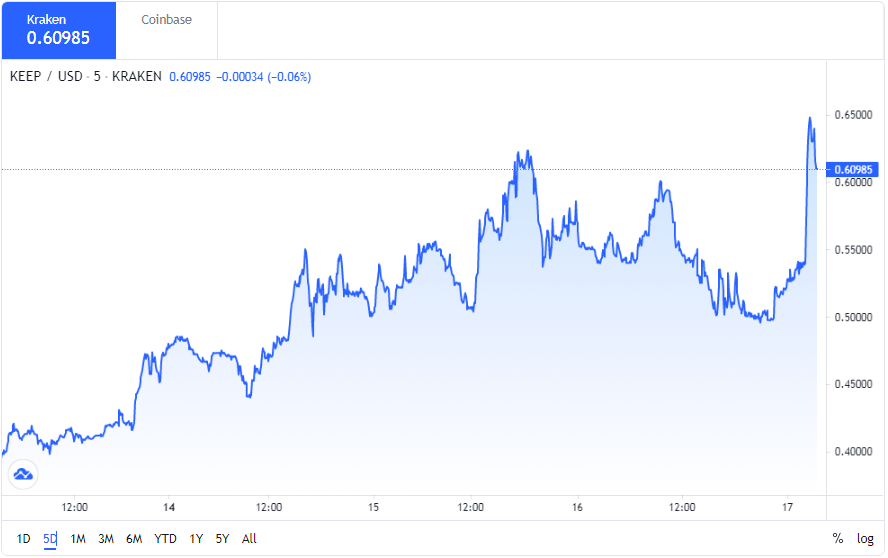Click the date label 16 on the time axis
The width and height of the screenshot is (888, 558).
click(x=577, y=507)
